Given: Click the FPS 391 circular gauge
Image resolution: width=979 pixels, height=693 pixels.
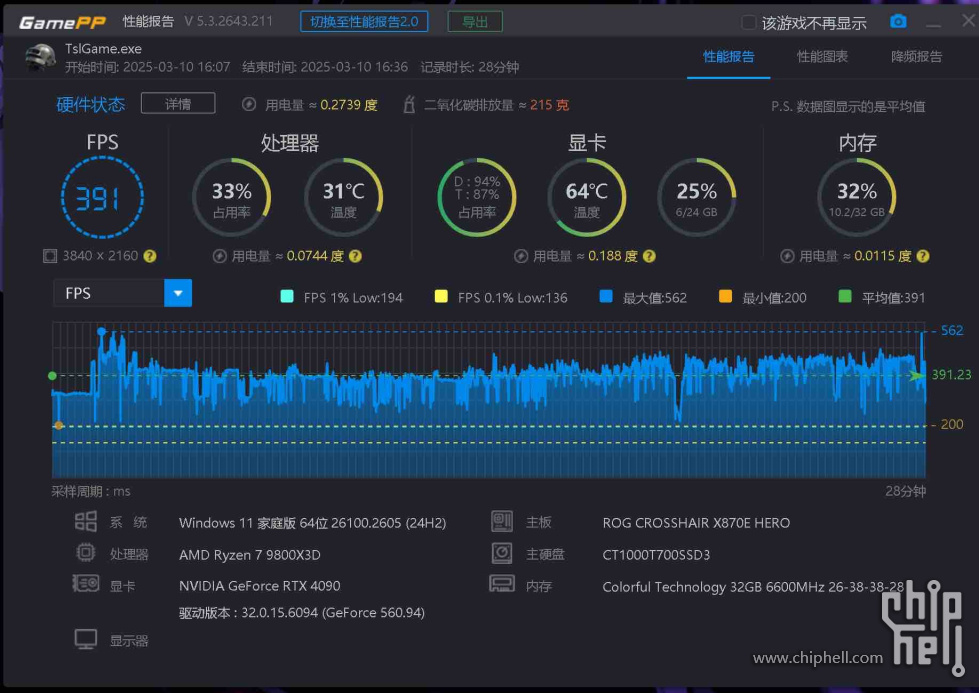Looking at the screenshot, I should pyautogui.click(x=102, y=198).
